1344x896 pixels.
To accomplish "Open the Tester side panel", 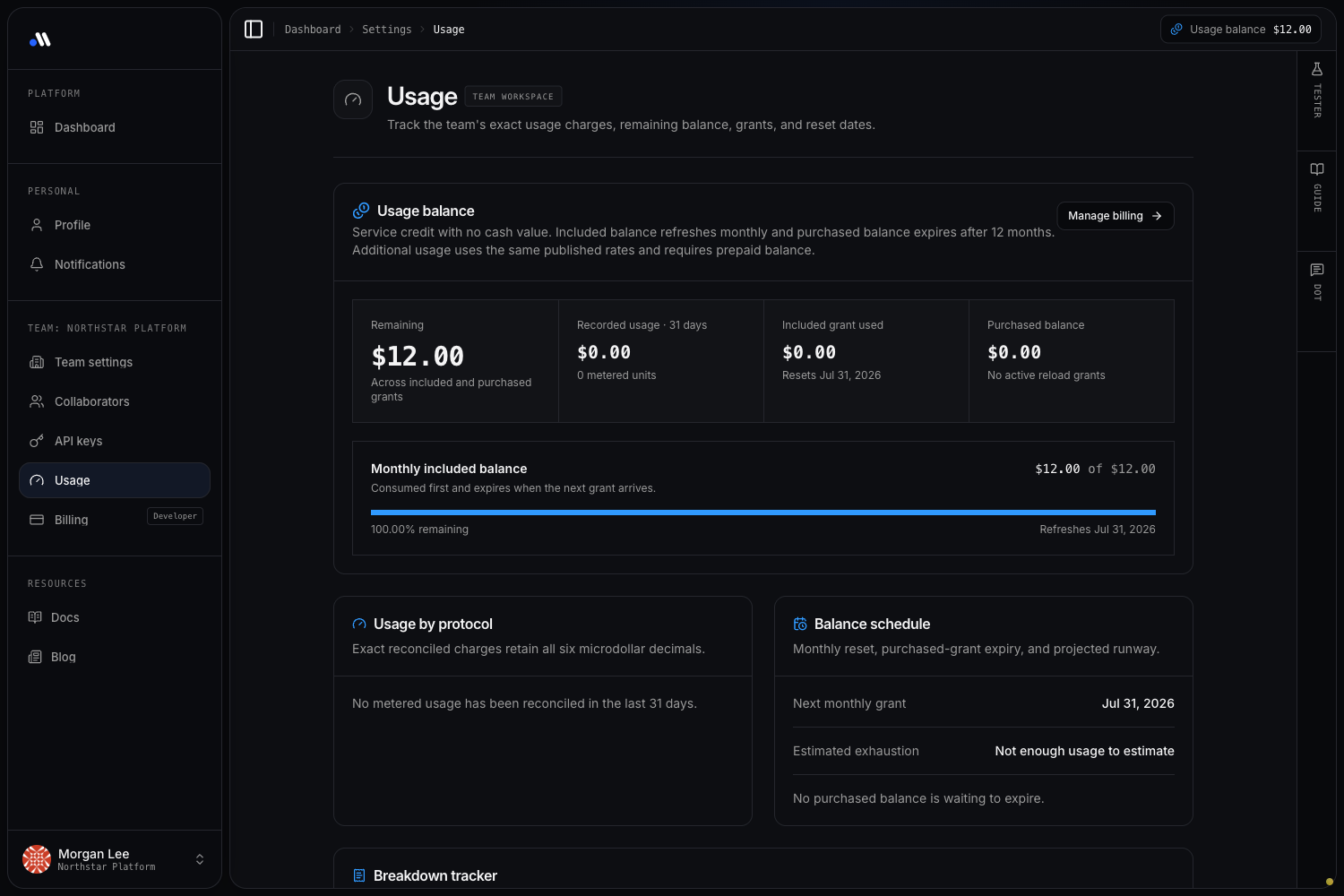I will (x=1317, y=100).
